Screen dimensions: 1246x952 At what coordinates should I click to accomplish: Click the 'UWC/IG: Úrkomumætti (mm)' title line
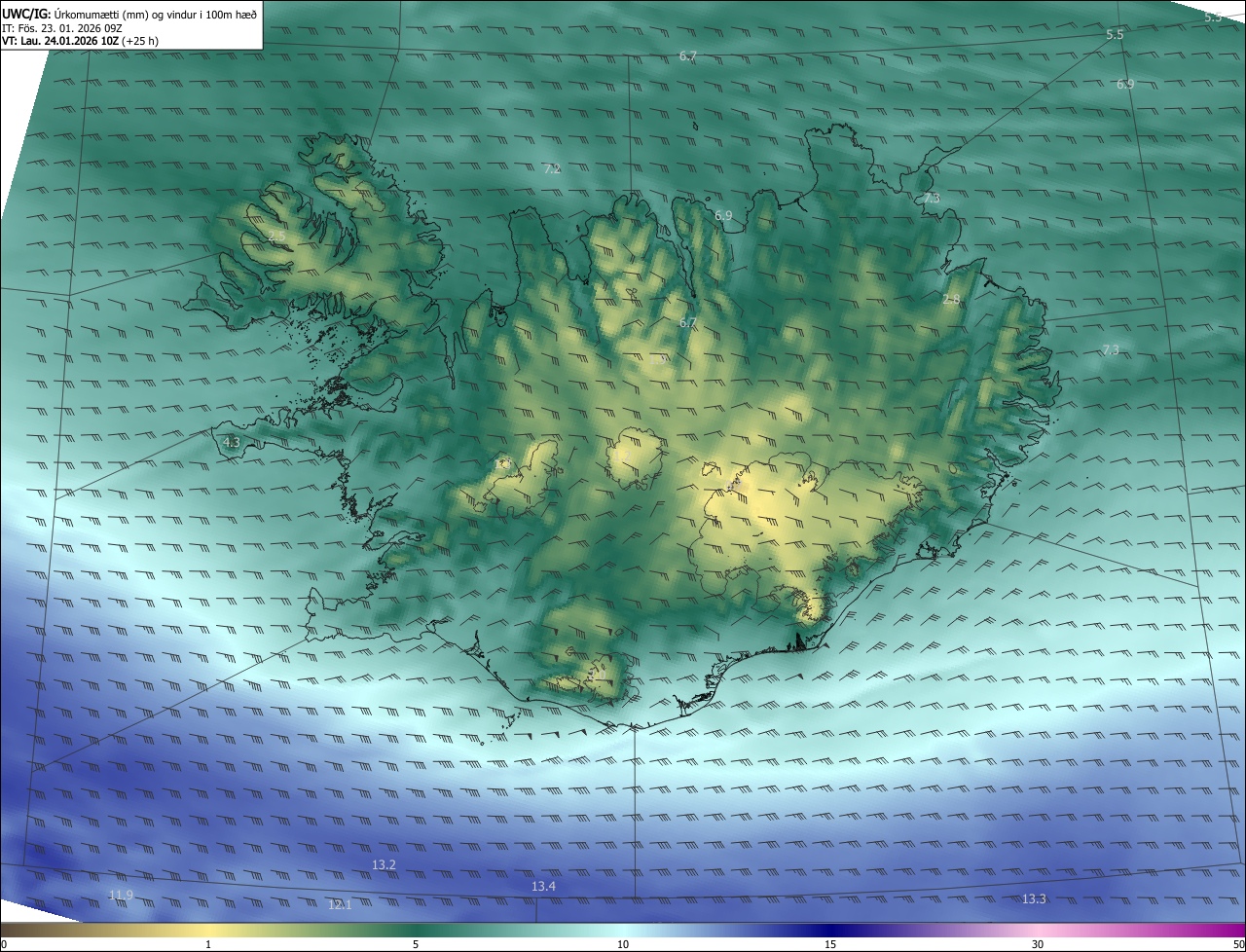click(129, 13)
